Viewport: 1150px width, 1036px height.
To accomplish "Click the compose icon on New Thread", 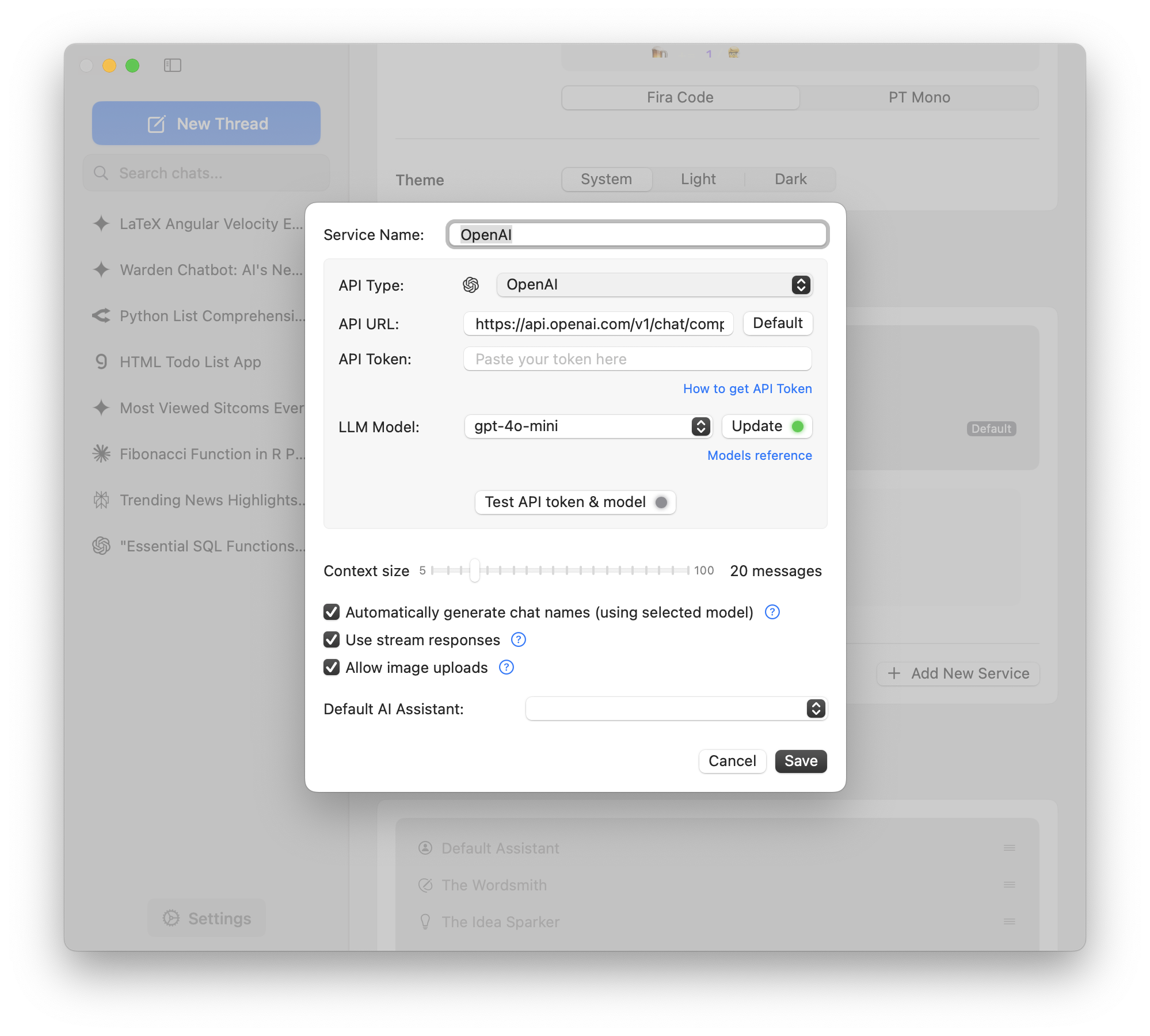I will click(157, 124).
